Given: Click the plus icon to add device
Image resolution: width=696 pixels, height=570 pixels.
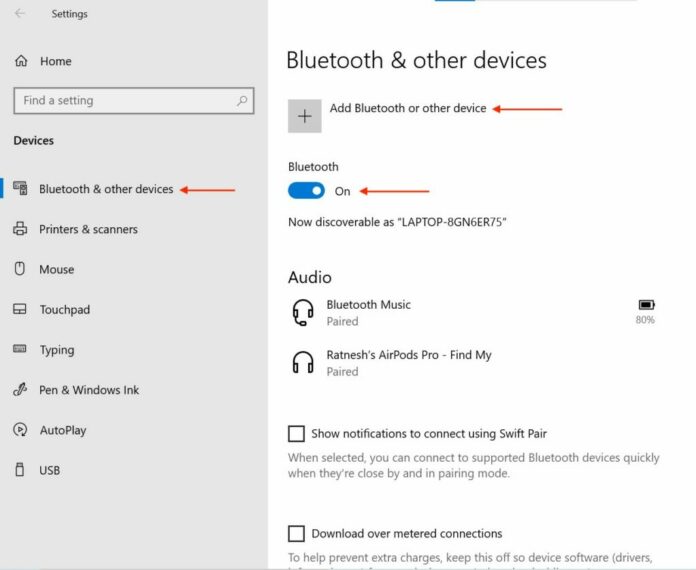Looking at the screenshot, I should 305,116.
